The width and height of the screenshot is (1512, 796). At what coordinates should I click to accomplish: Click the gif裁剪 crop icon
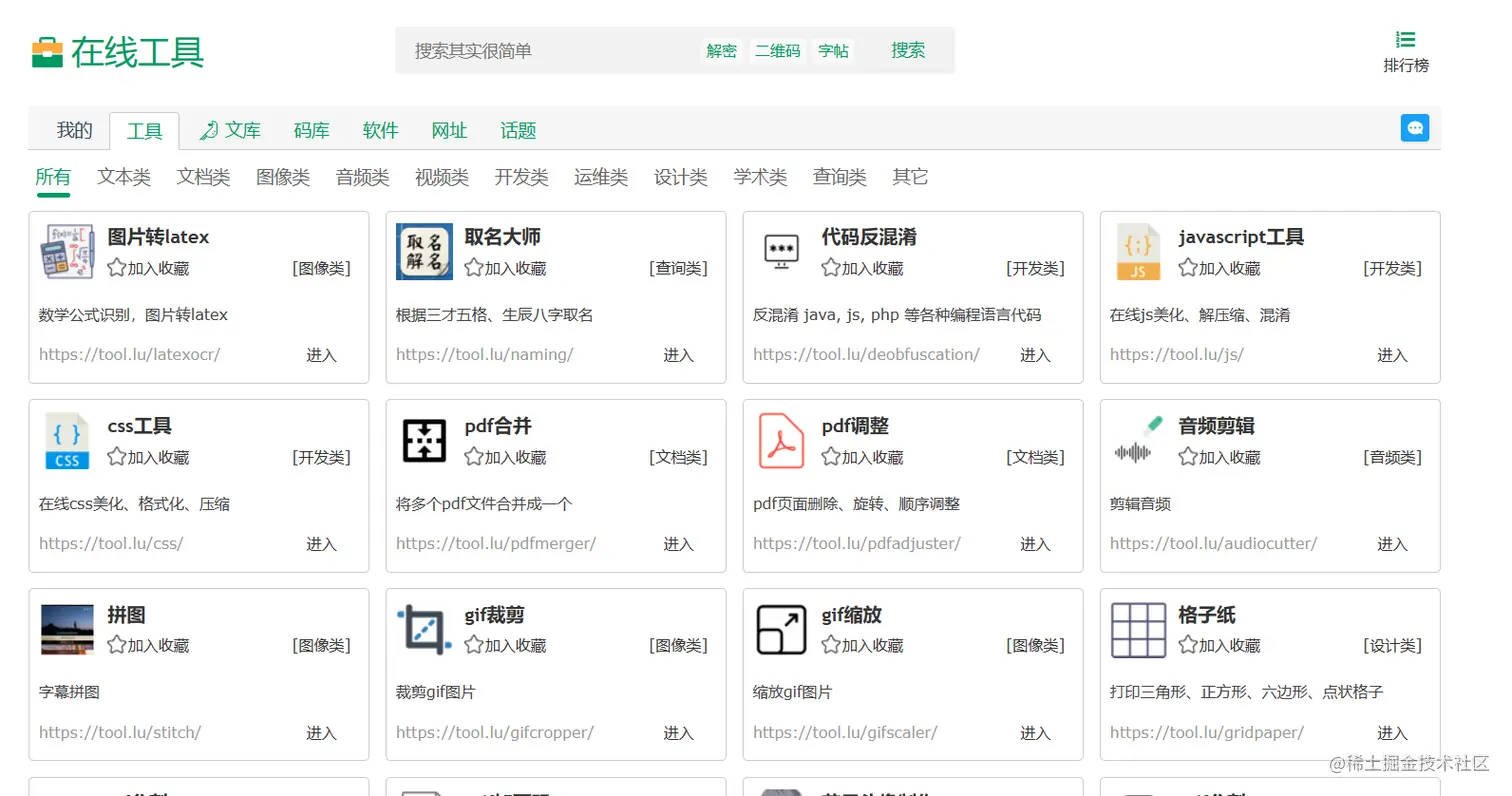[x=424, y=630]
